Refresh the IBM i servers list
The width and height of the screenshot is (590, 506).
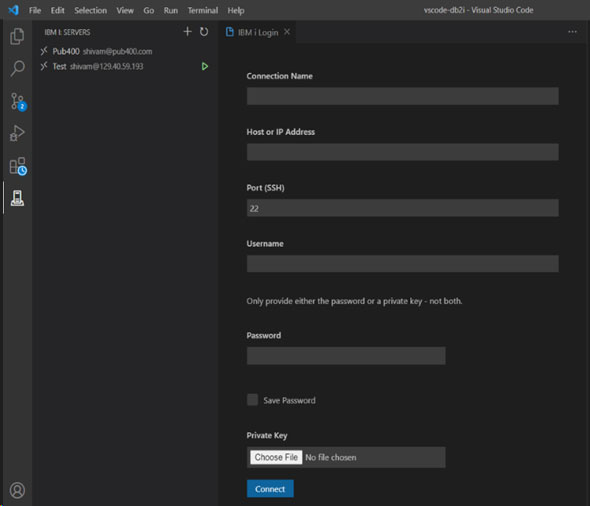click(x=204, y=32)
